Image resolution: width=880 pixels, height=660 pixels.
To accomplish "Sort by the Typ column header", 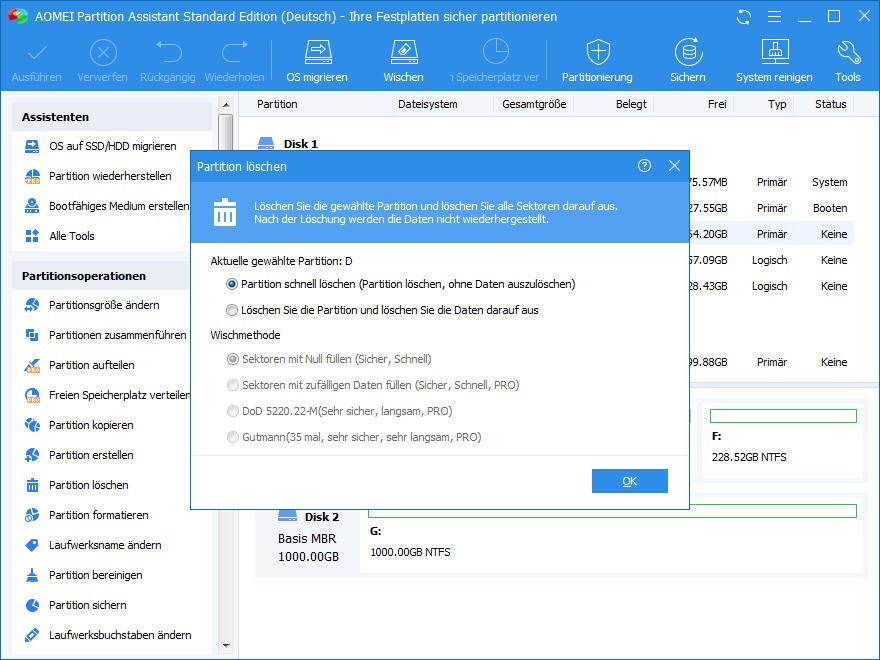I will tap(777, 104).
